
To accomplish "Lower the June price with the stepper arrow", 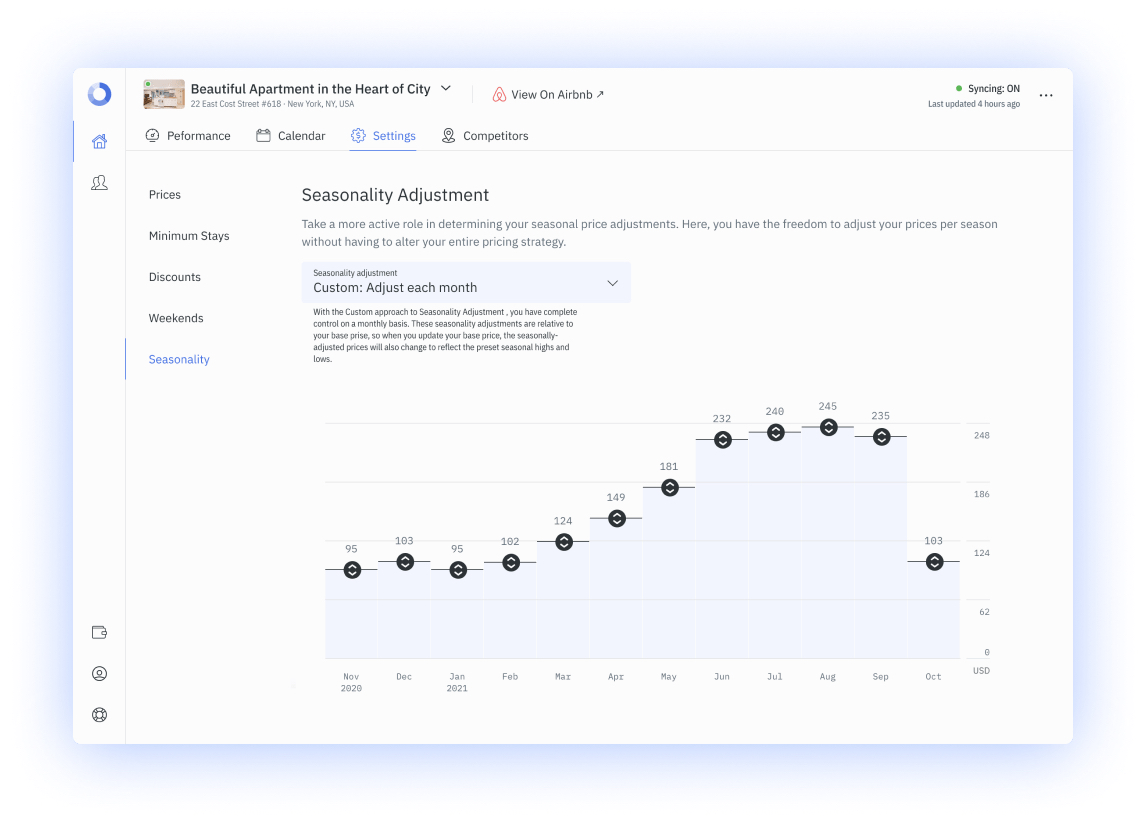I will [x=722, y=443].
